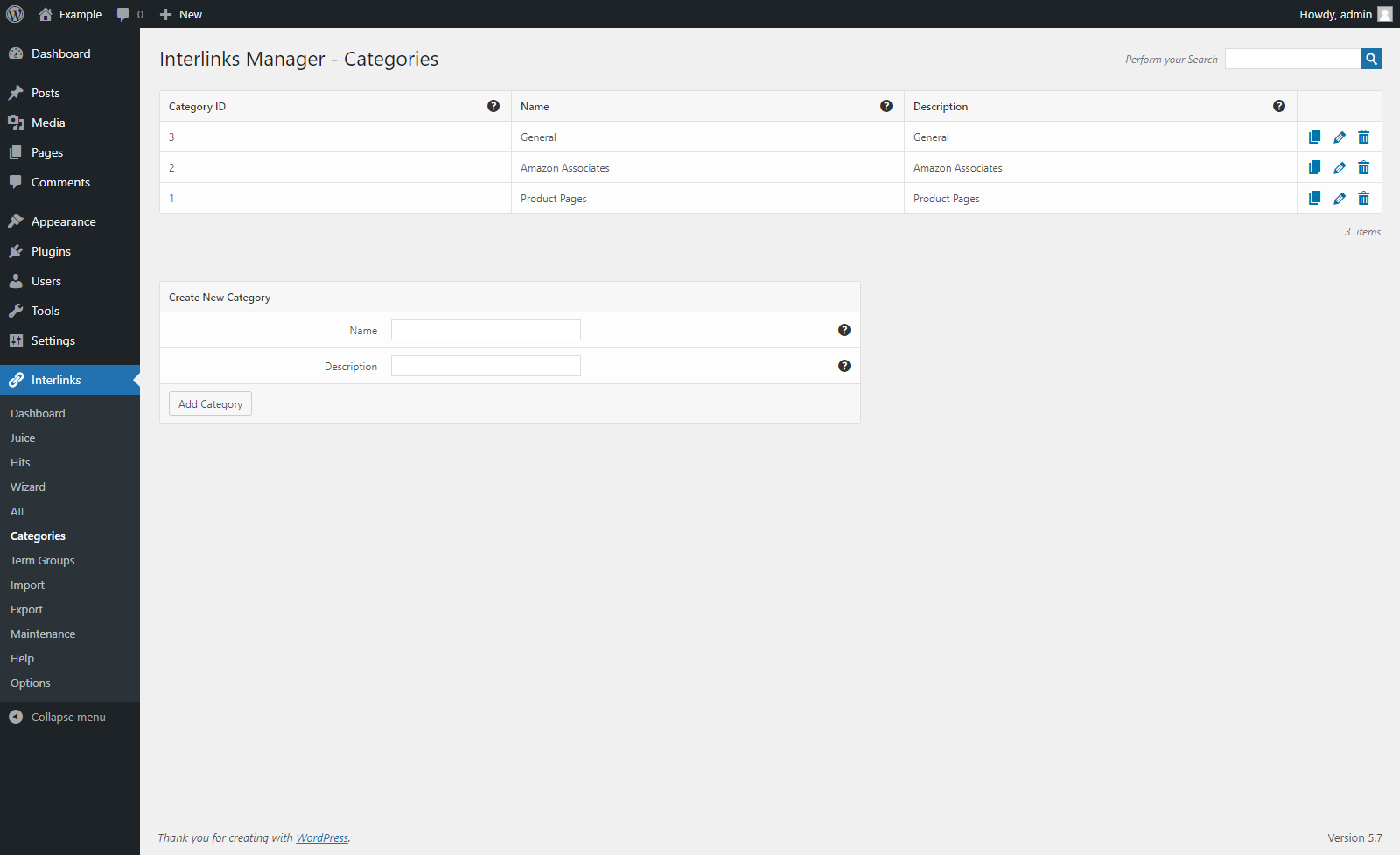The image size is (1400, 855).
Task: Submit search using the magnifier button
Action: tap(1371, 59)
